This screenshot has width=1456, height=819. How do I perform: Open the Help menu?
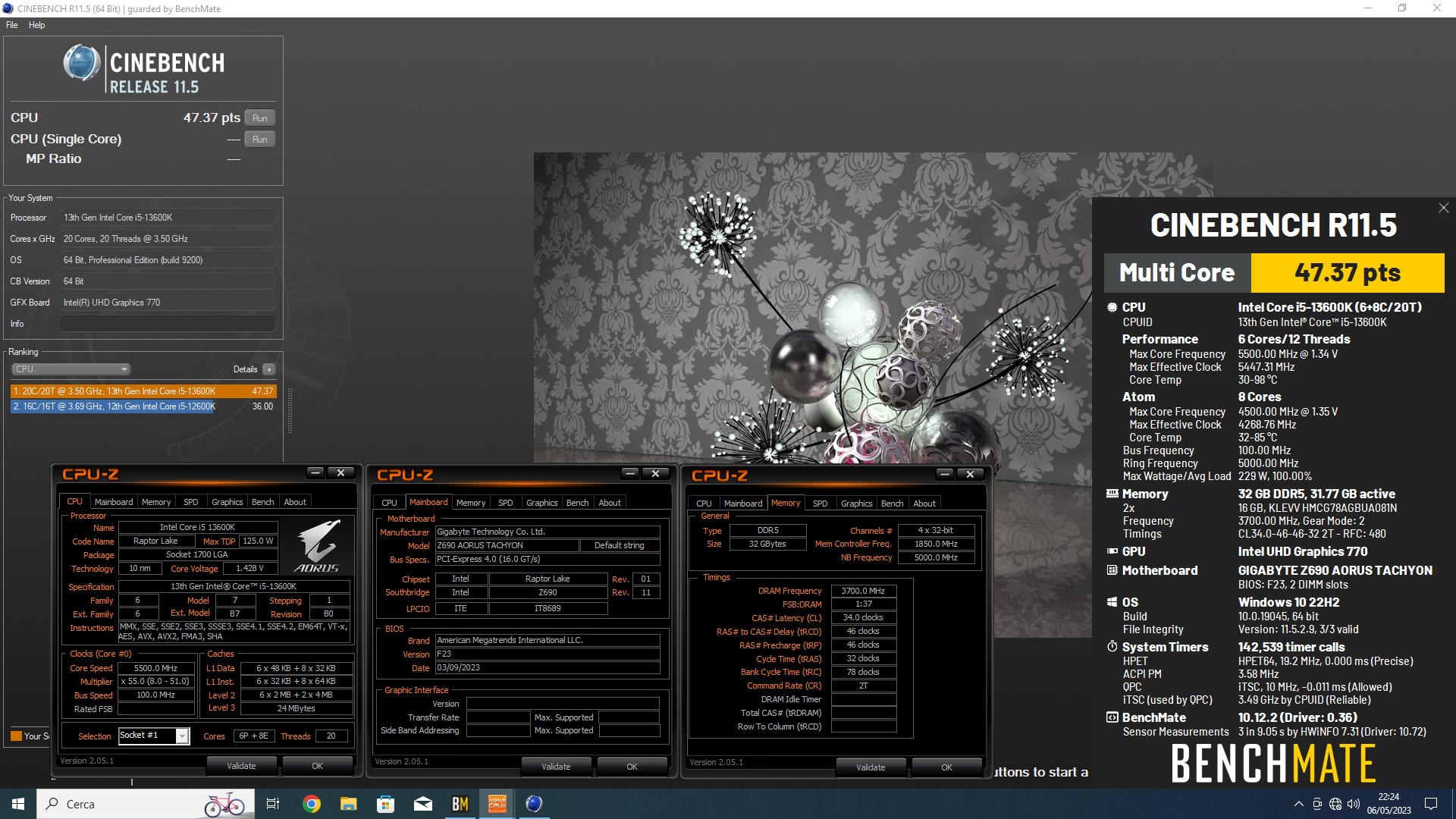37,25
